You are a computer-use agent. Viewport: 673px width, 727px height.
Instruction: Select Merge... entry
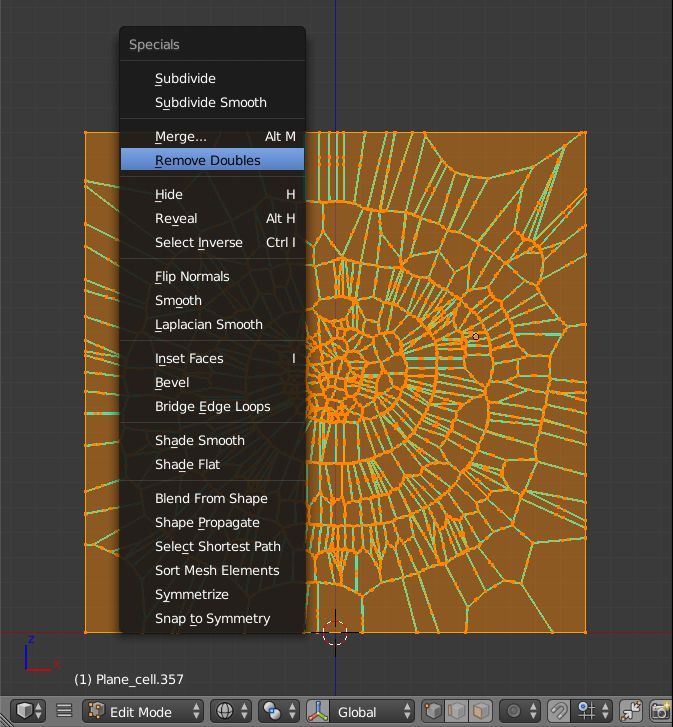click(x=212, y=136)
